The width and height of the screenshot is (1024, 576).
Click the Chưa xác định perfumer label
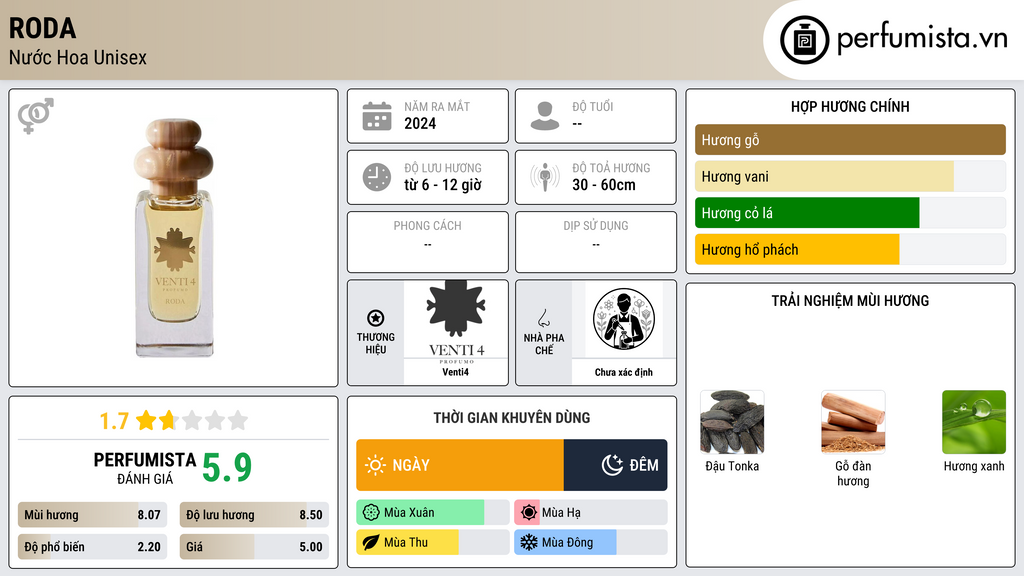[624, 372]
